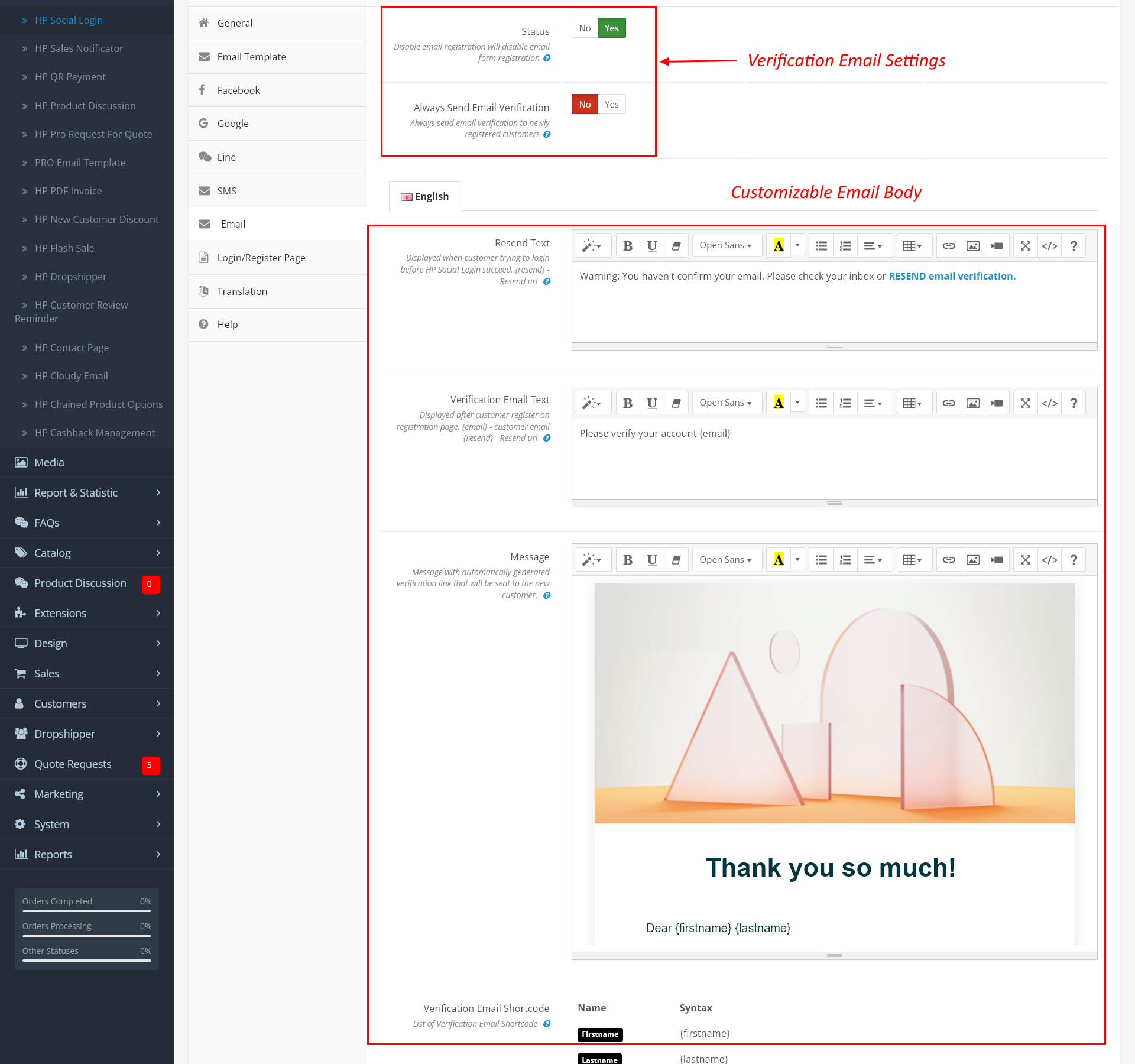The image size is (1135, 1064).
Task: Click Underline in Verification Email Text editor
Action: click(x=652, y=403)
